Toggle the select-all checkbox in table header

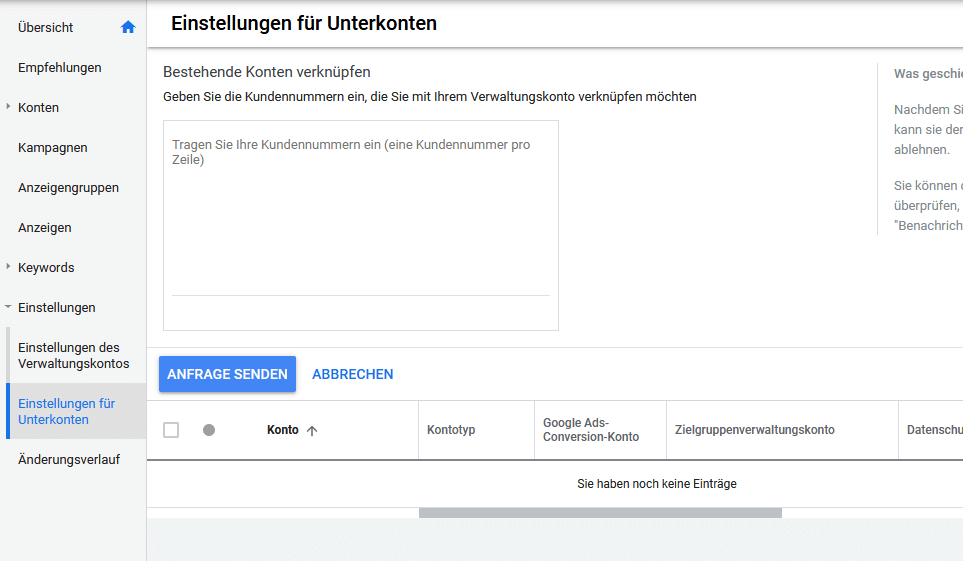point(171,430)
